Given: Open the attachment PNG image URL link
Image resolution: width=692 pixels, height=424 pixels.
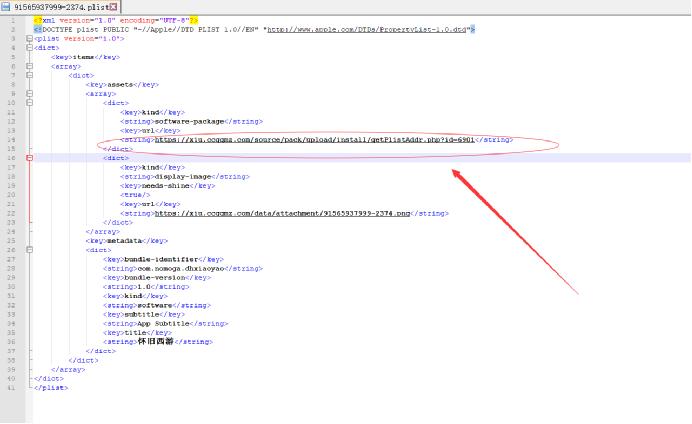Looking at the screenshot, I should pos(282,213).
